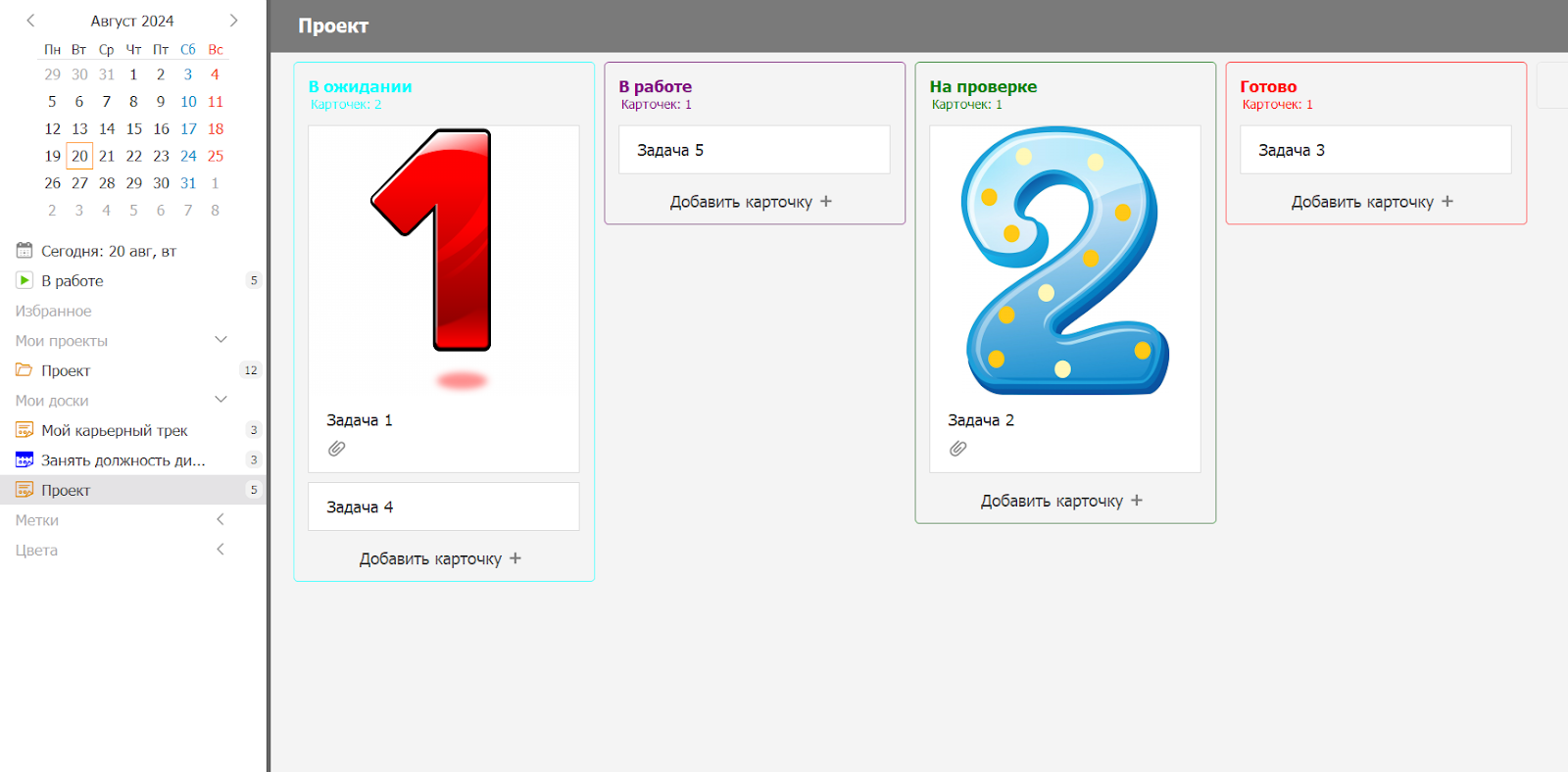Click the folder icon next to Проект
1568x772 pixels.
coord(24,370)
